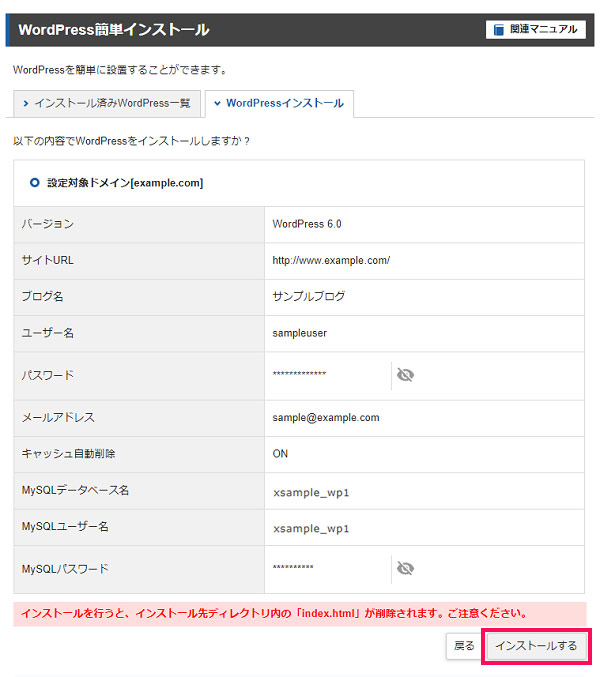Click the WordPress簡単インストール header title
600x677 pixels.
114,30
